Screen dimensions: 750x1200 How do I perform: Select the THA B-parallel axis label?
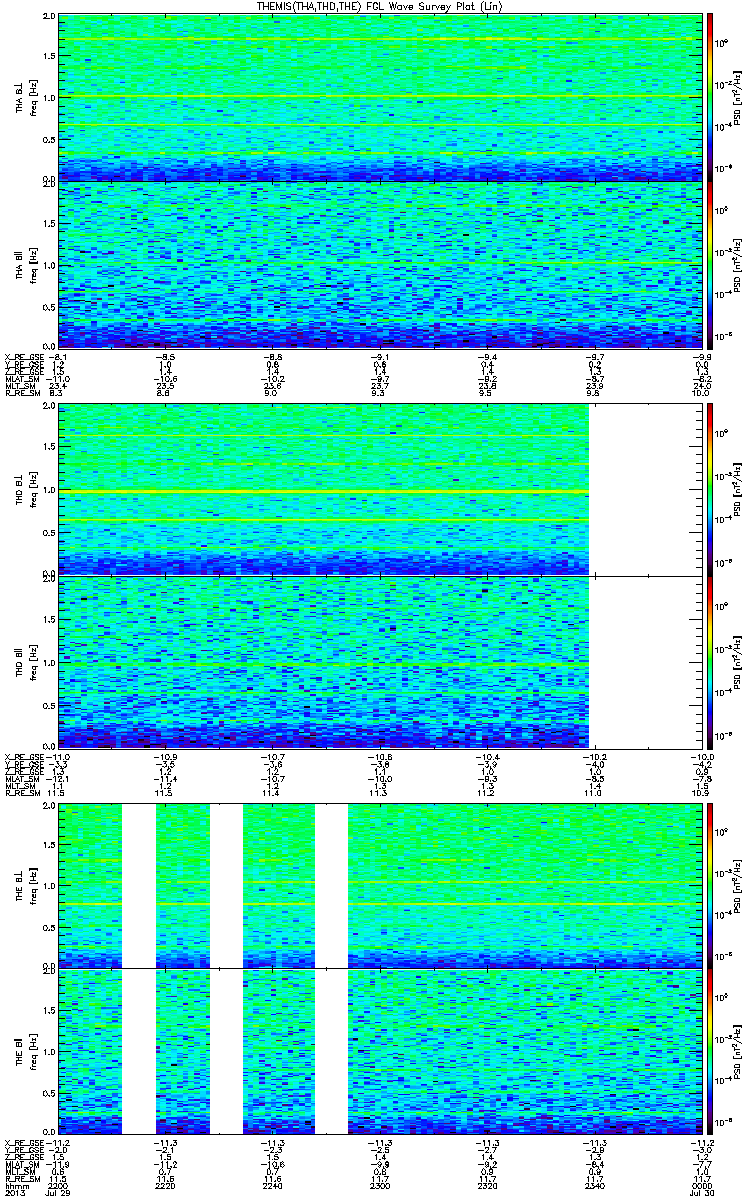click(18, 264)
